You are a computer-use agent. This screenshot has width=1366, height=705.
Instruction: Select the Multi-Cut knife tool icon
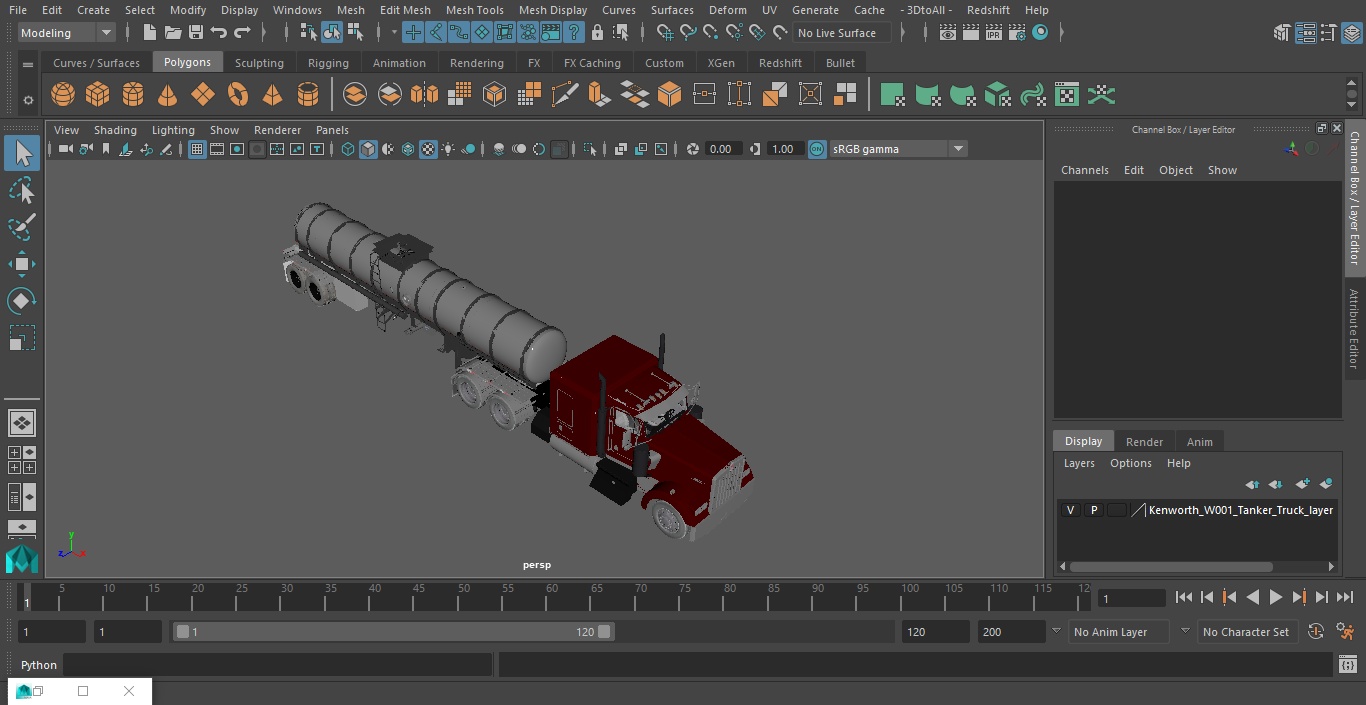pos(565,95)
